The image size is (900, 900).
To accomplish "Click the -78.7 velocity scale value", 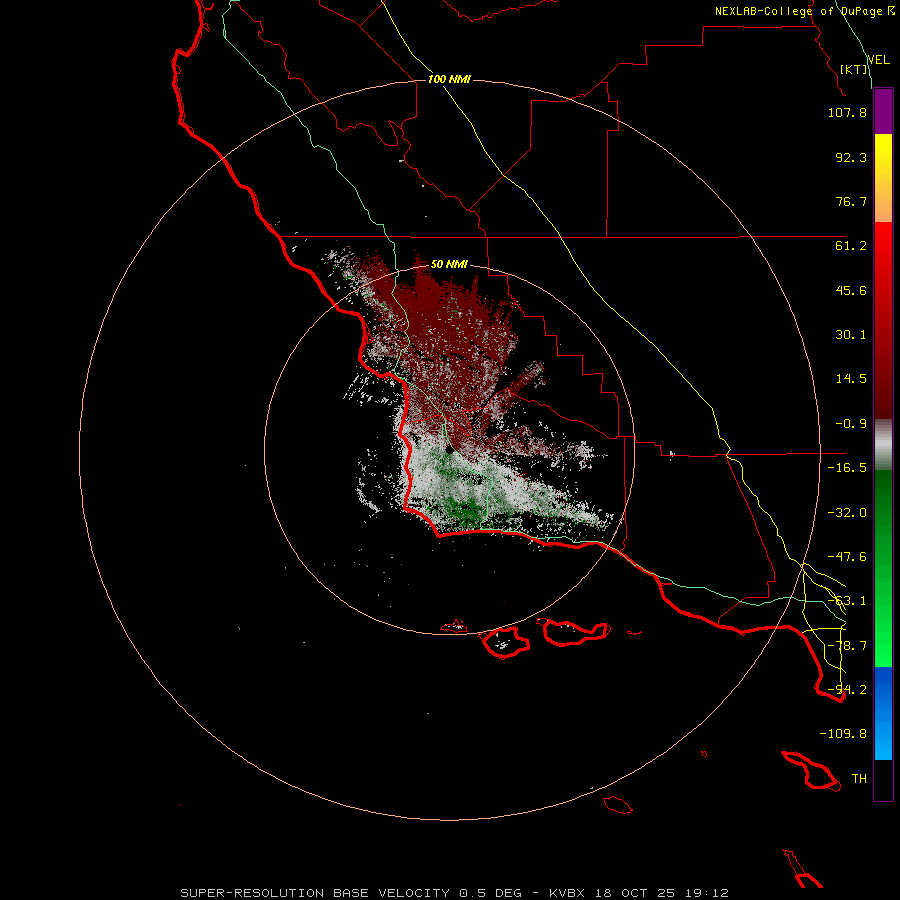I will pyautogui.click(x=847, y=646).
